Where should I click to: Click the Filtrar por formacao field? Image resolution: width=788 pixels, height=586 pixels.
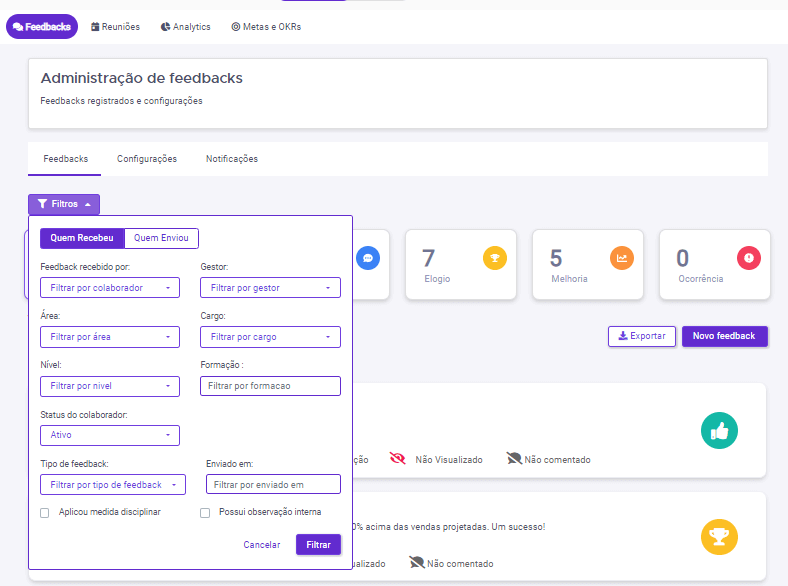270,386
